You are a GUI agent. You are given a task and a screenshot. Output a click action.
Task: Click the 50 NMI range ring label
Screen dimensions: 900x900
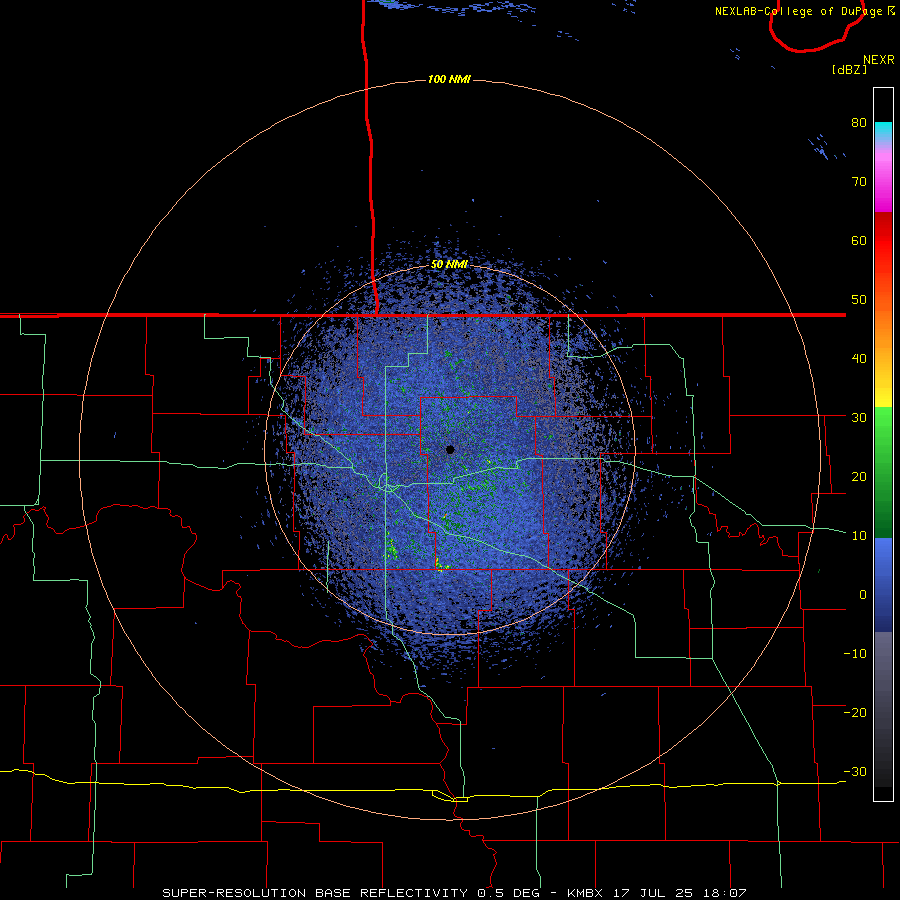coord(449,265)
